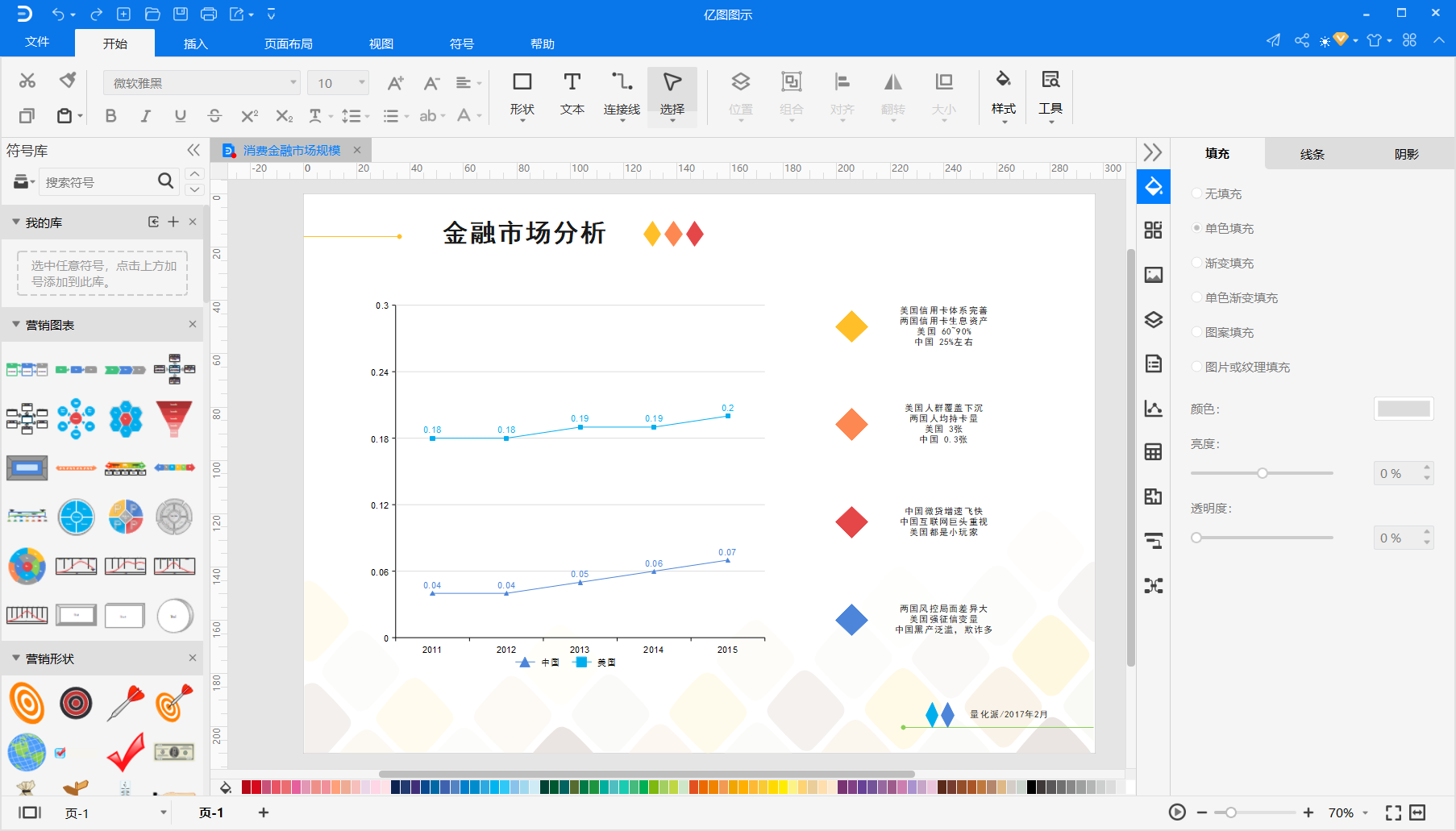The height and width of the screenshot is (831, 1456).
Task: Start presentation with Play icon
Action: (x=1177, y=812)
